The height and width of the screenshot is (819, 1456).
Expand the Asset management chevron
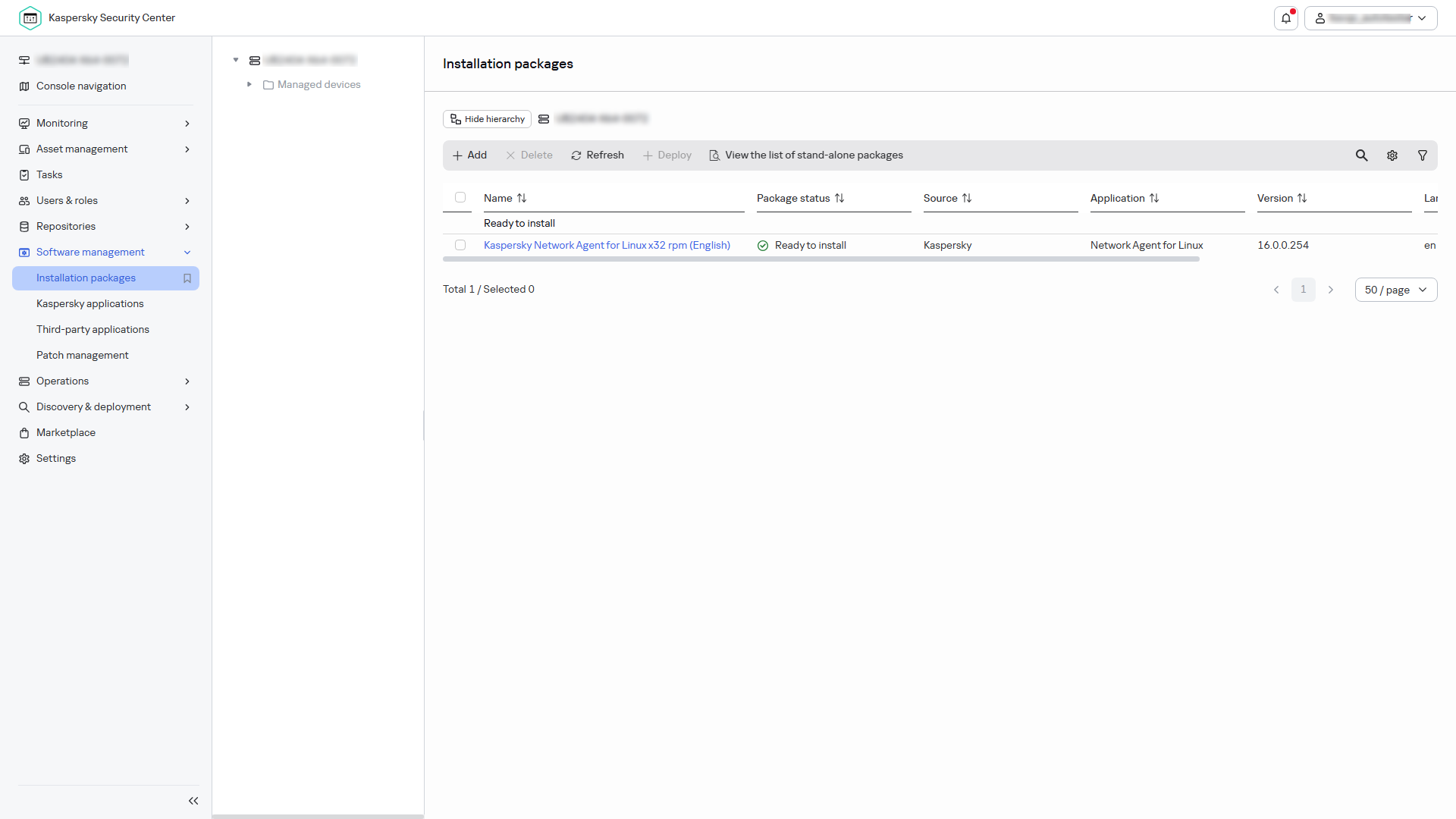click(x=187, y=149)
